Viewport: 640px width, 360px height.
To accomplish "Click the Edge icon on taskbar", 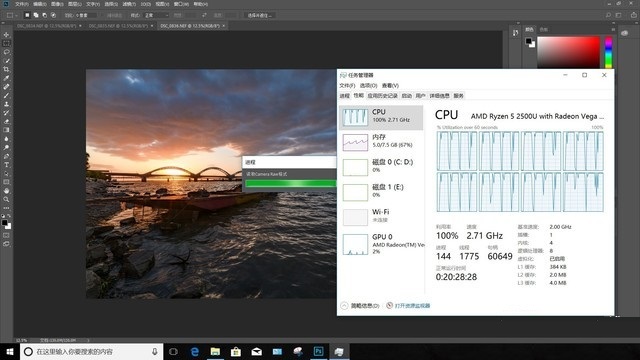I will (194, 351).
